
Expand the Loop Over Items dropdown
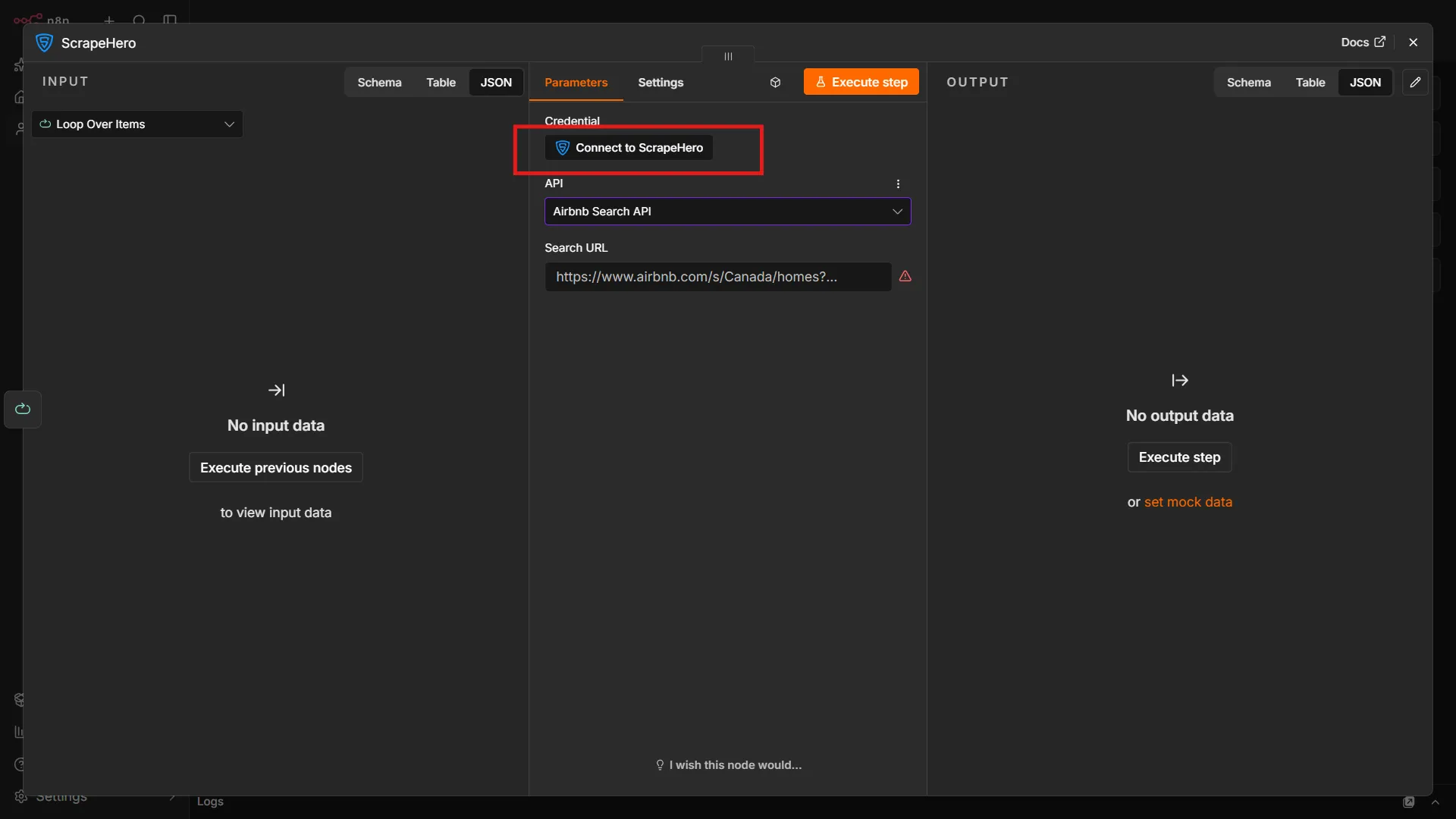click(x=137, y=124)
